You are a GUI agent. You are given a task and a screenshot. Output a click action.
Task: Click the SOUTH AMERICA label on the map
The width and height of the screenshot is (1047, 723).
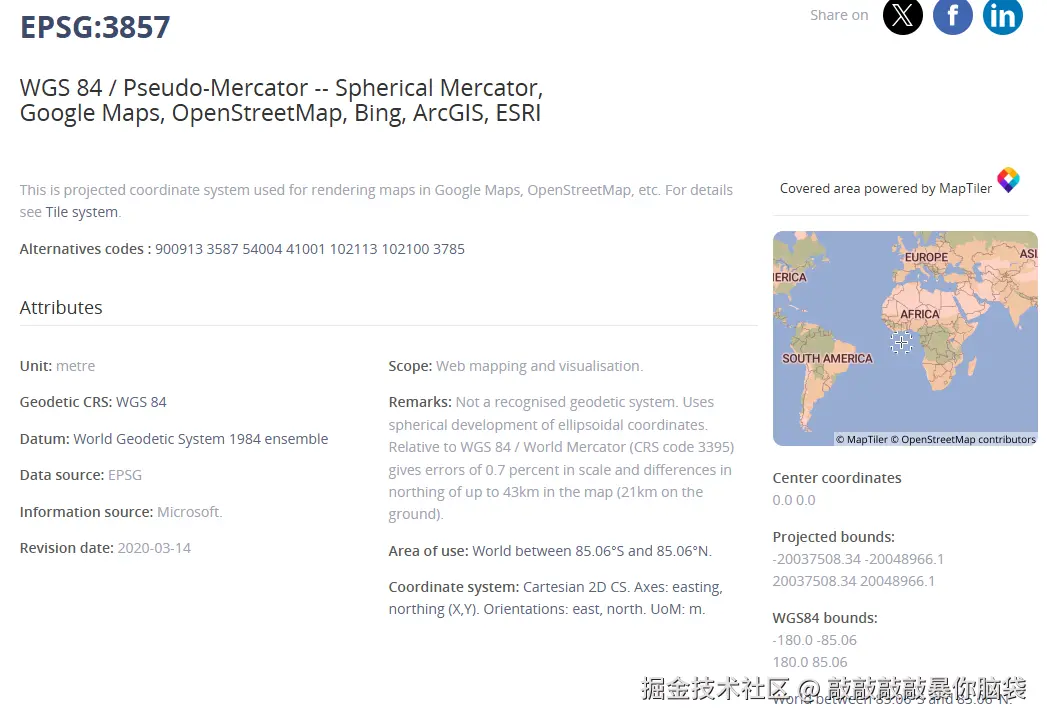pos(827,358)
